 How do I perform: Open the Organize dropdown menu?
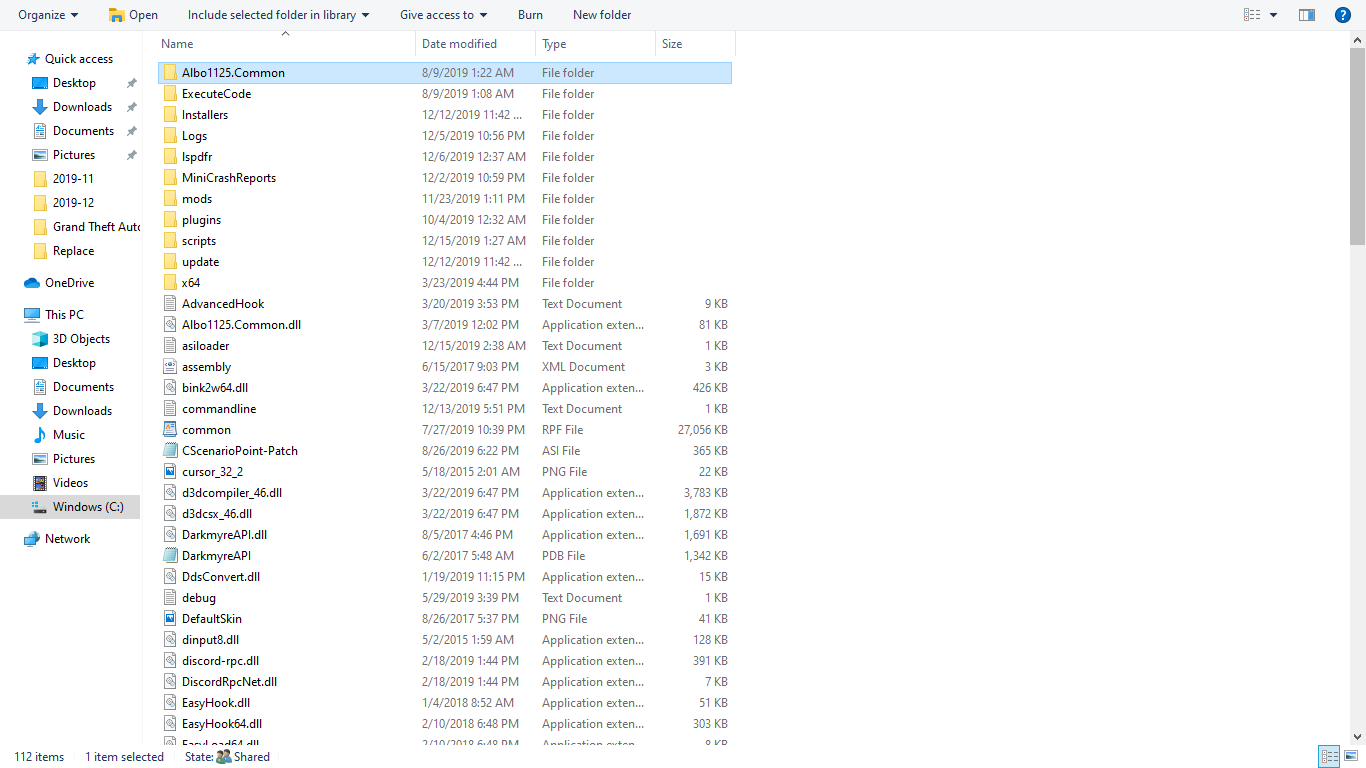point(48,15)
